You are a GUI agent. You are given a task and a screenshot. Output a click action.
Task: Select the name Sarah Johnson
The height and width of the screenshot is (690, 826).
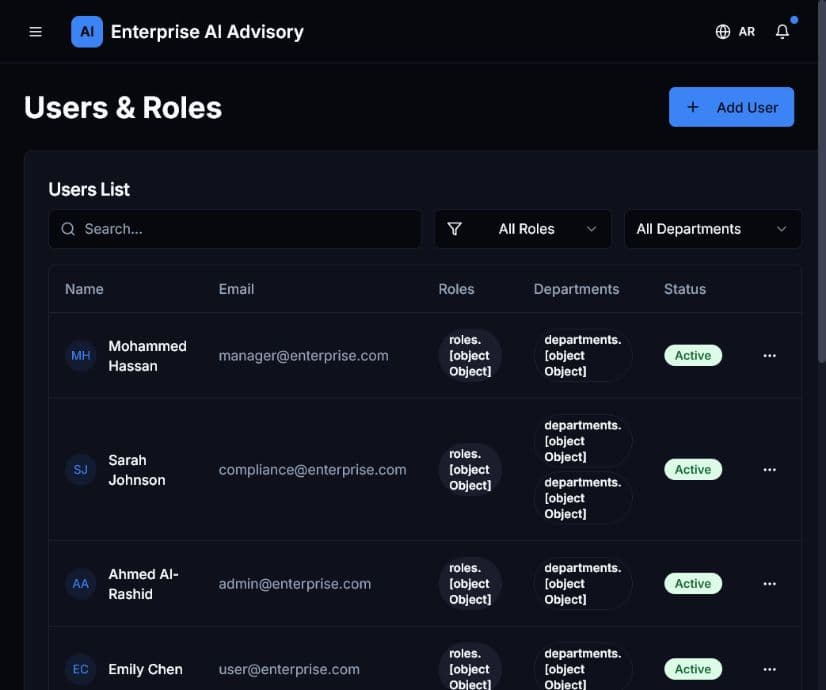(137, 470)
